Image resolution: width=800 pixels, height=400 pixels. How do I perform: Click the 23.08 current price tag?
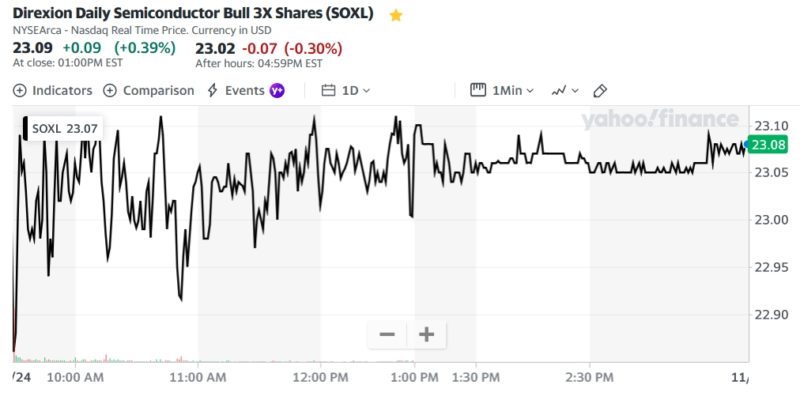click(767, 145)
